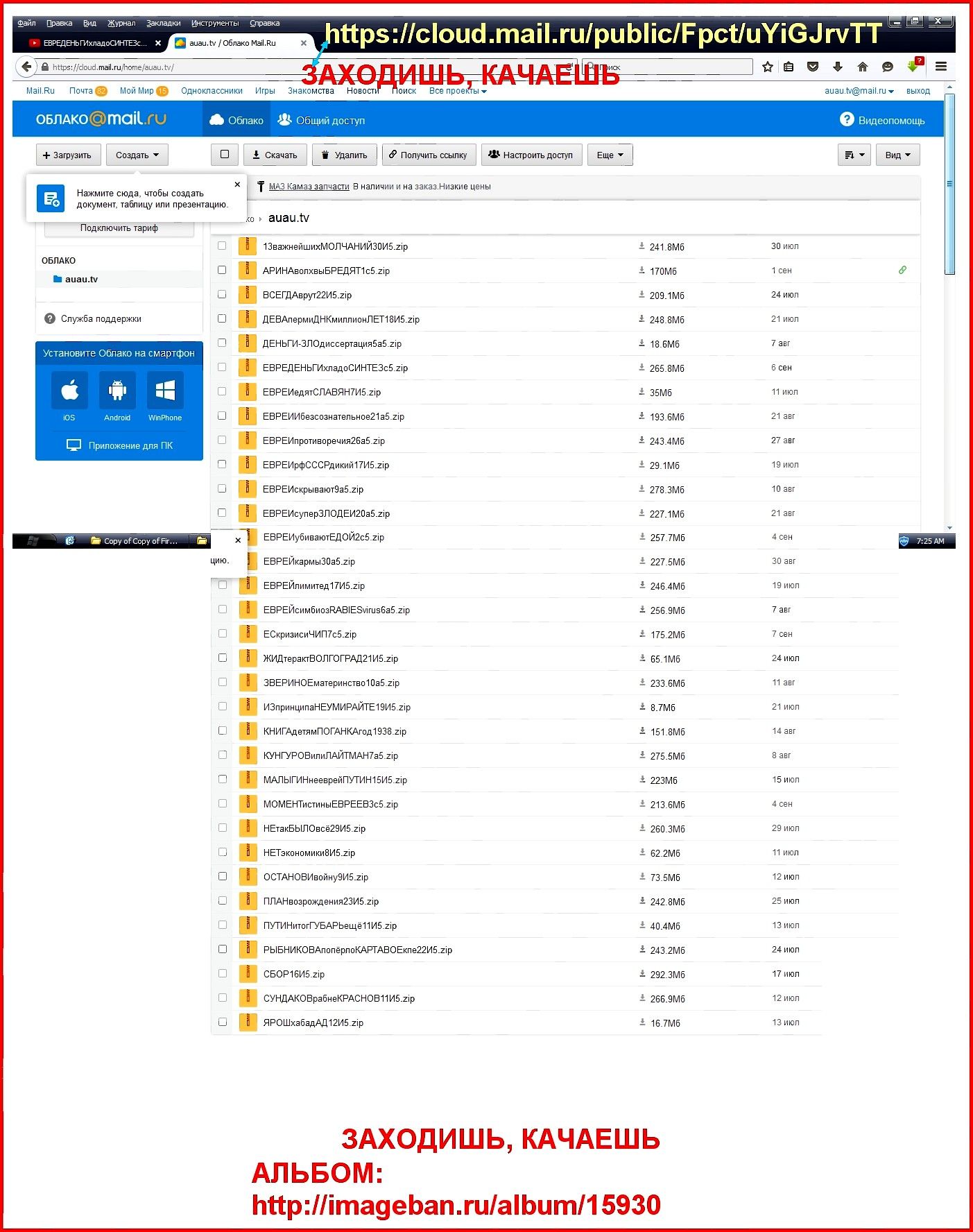
Task: Click the выход logout link
Action: click(x=918, y=91)
